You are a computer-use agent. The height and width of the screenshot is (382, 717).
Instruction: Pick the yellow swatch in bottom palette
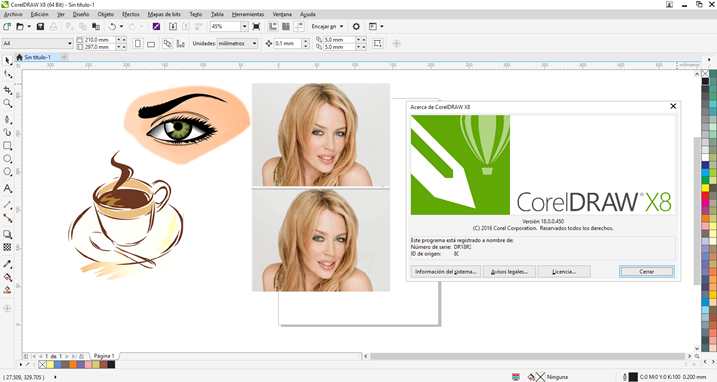coord(50,365)
